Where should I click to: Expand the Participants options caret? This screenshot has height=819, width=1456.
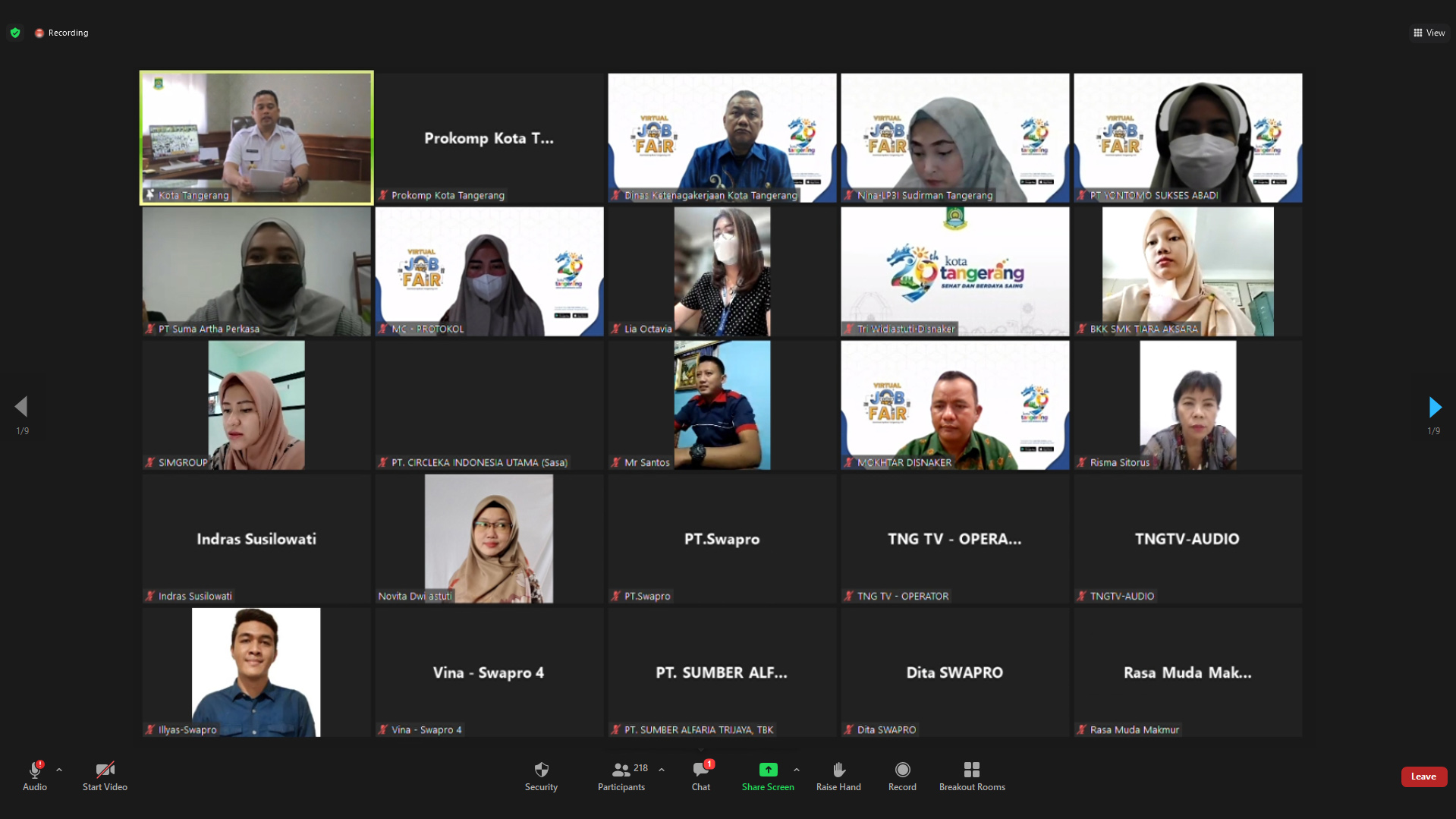pos(662,770)
